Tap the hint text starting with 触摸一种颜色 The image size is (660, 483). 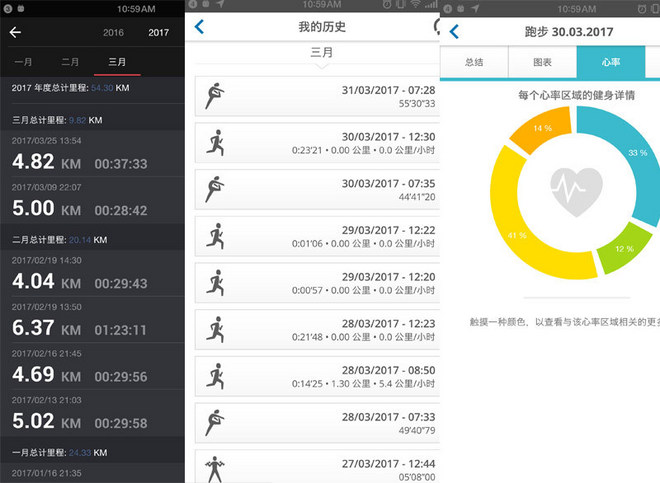564,322
